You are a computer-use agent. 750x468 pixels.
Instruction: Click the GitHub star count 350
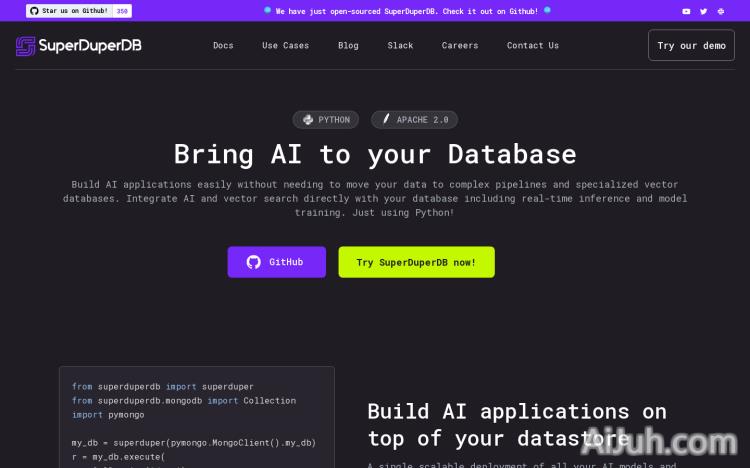tap(122, 11)
